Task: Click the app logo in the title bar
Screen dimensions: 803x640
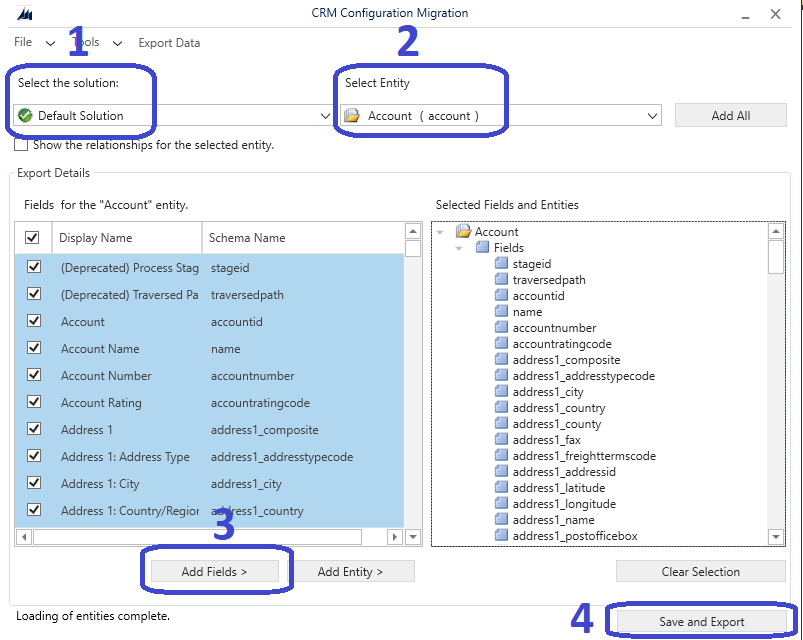Action: coord(26,14)
